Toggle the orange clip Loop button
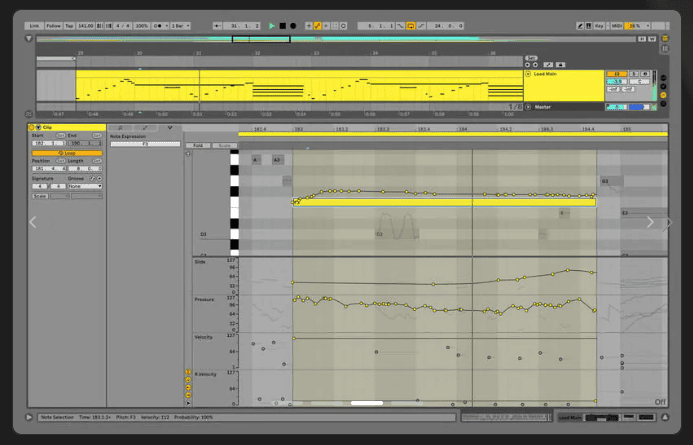Screen dimensions: 693x445 pyautogui.click(x=67, y=153)
